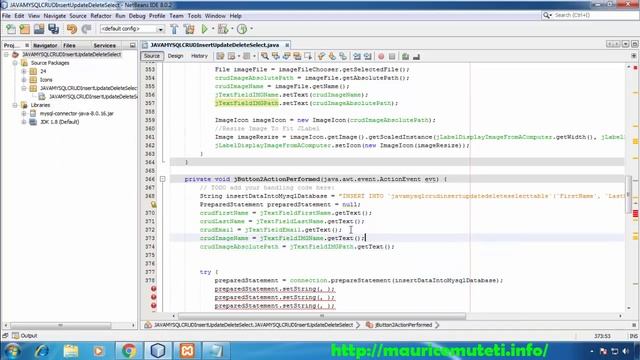Minimize the Projects window group
The image size is (640, 360).
click(132, 45)
